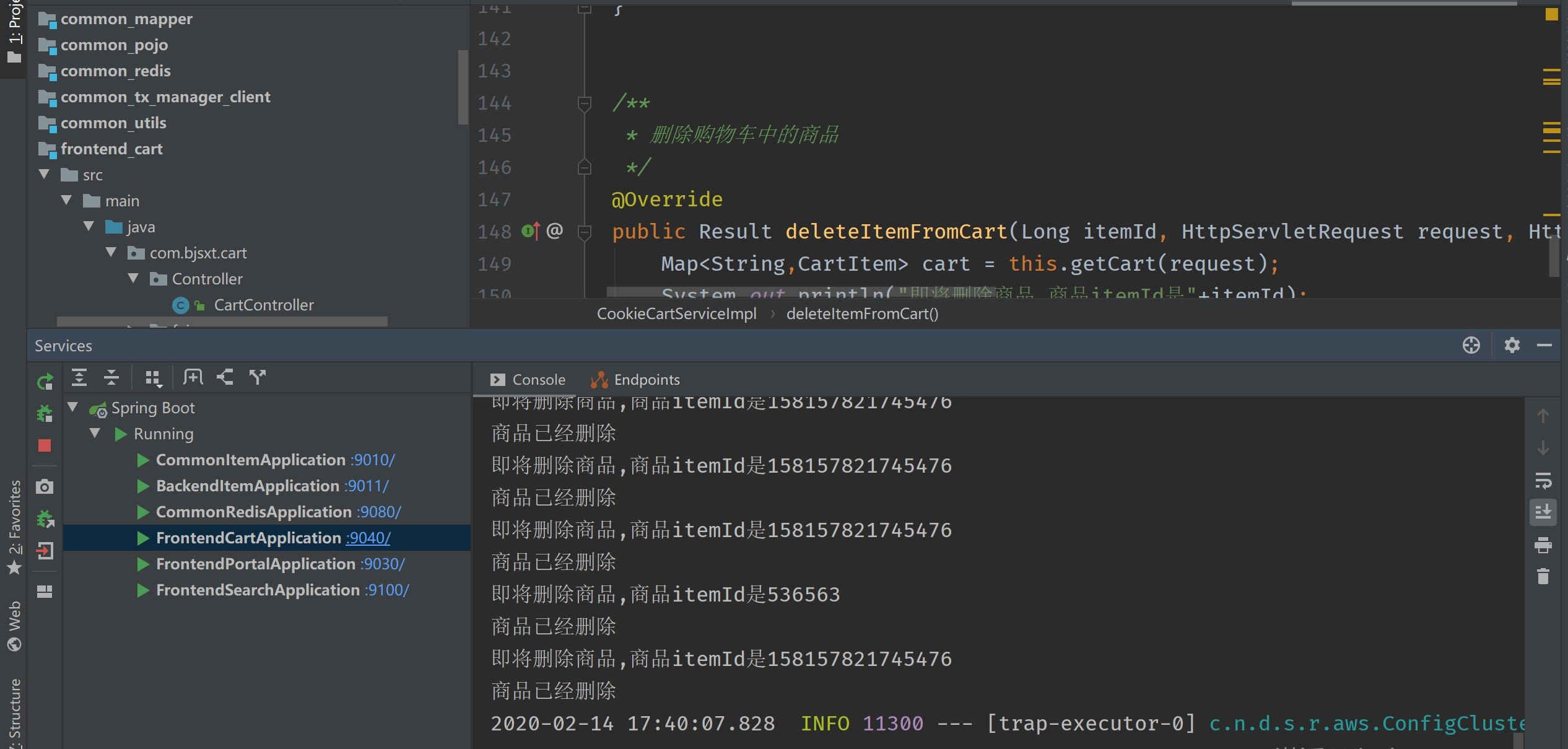
Task: Open the :9100/ link for FrontendSearchApplication
Action: point(386,590)
